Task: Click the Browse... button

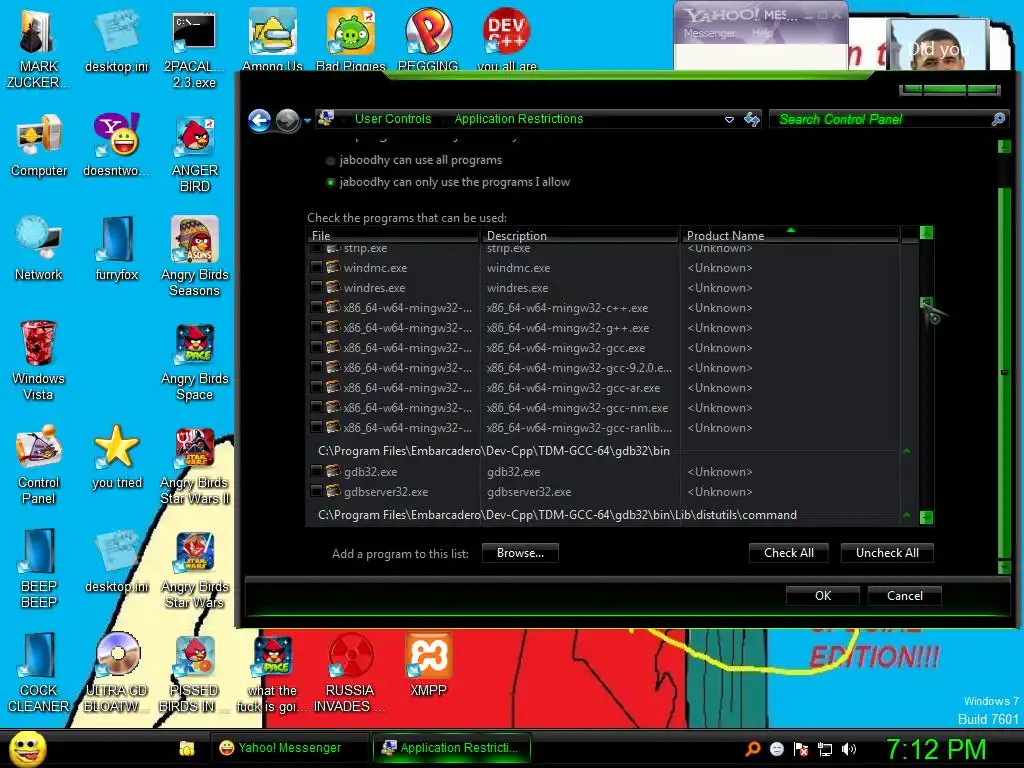Action: click(520, 553)
